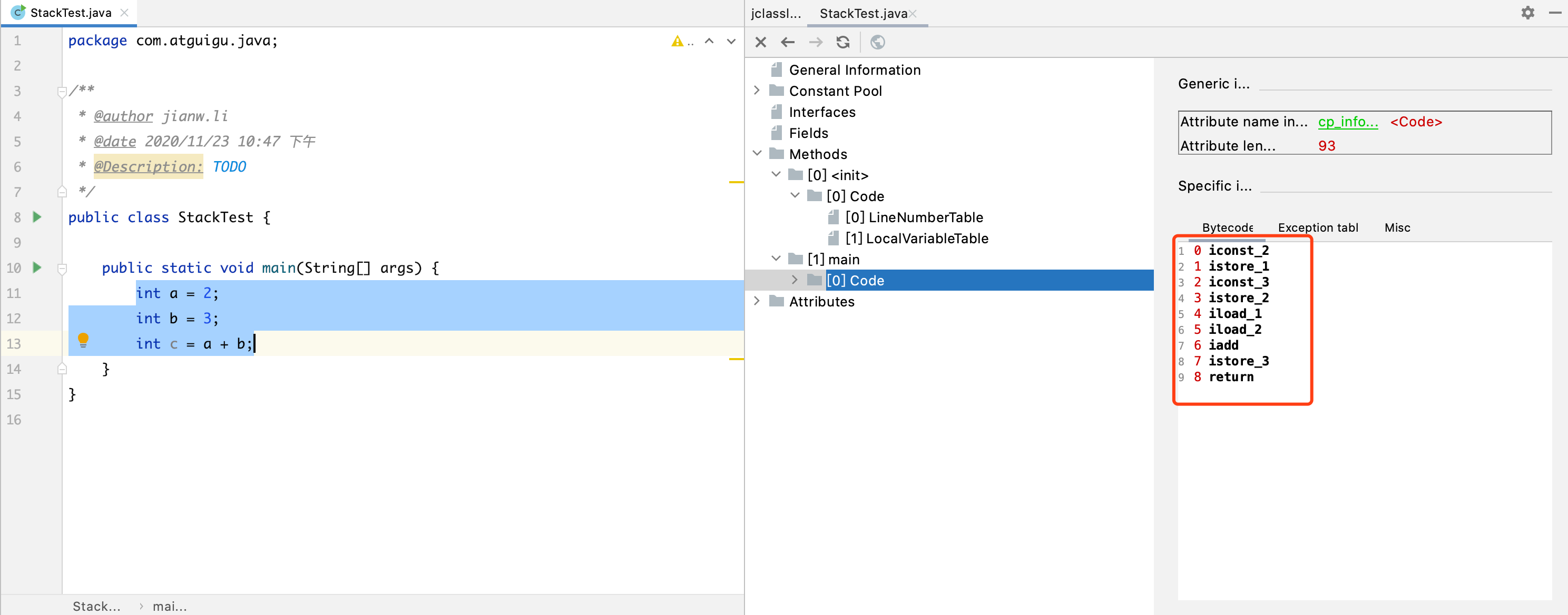Collapse the [0] Code node under <init>
The width and height of the screenshot is (1568, 615).
tap(795, 196)
